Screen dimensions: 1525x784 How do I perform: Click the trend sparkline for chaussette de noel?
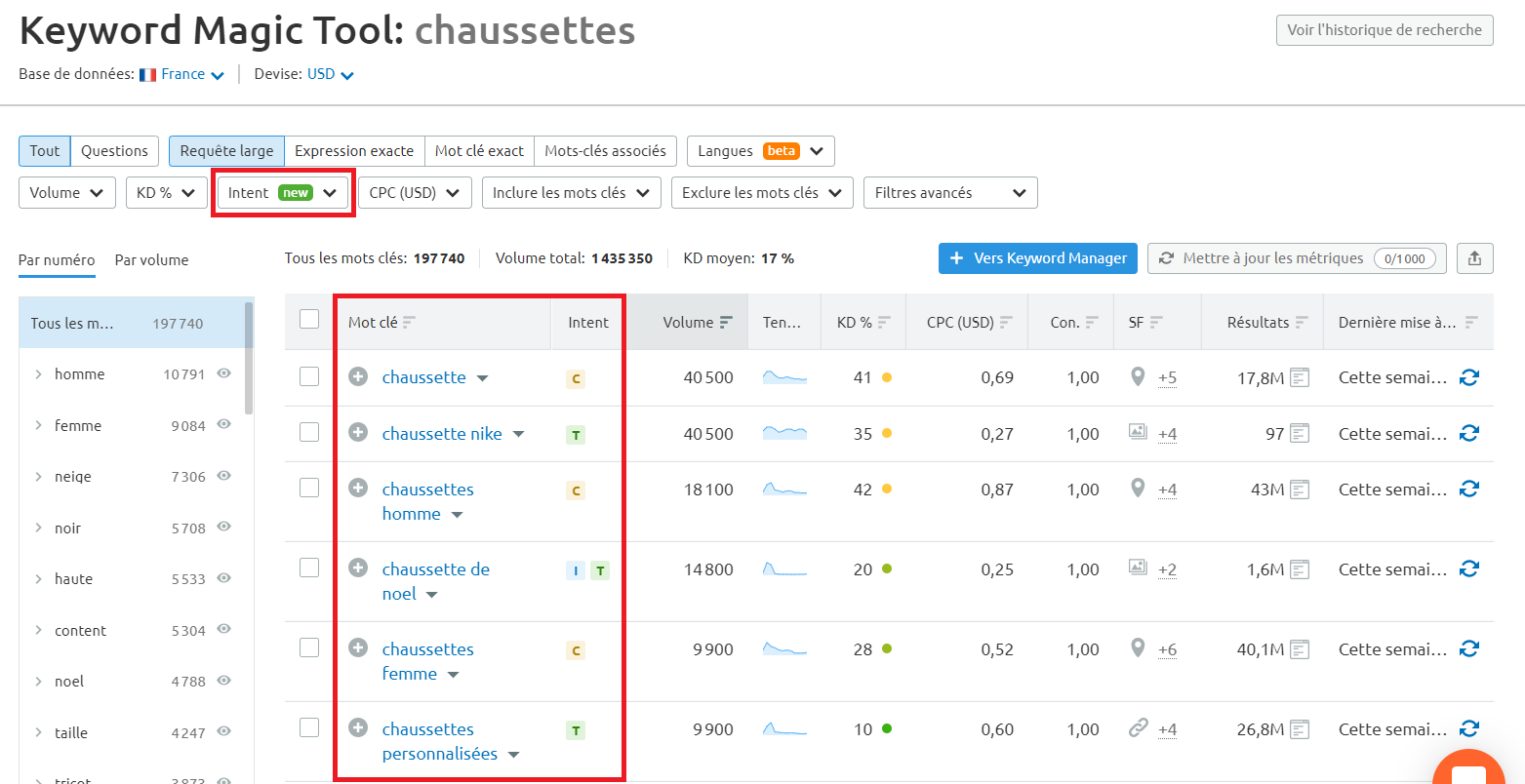click(784, 569)
